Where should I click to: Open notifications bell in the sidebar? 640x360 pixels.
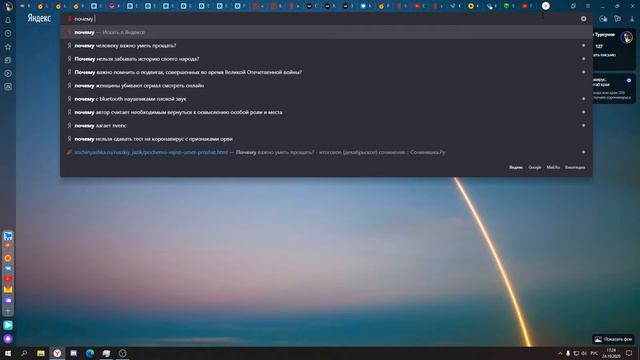(8, 20)
